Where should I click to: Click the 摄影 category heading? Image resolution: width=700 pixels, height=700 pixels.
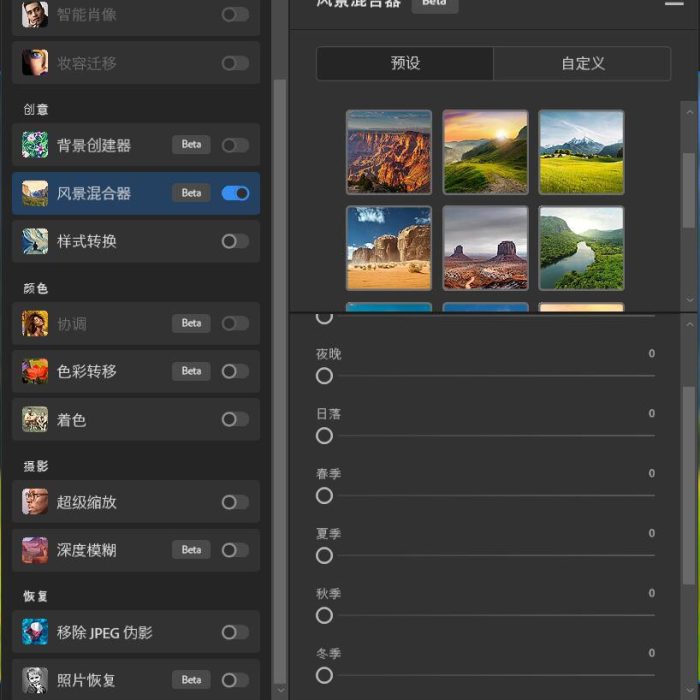(36, 467)
